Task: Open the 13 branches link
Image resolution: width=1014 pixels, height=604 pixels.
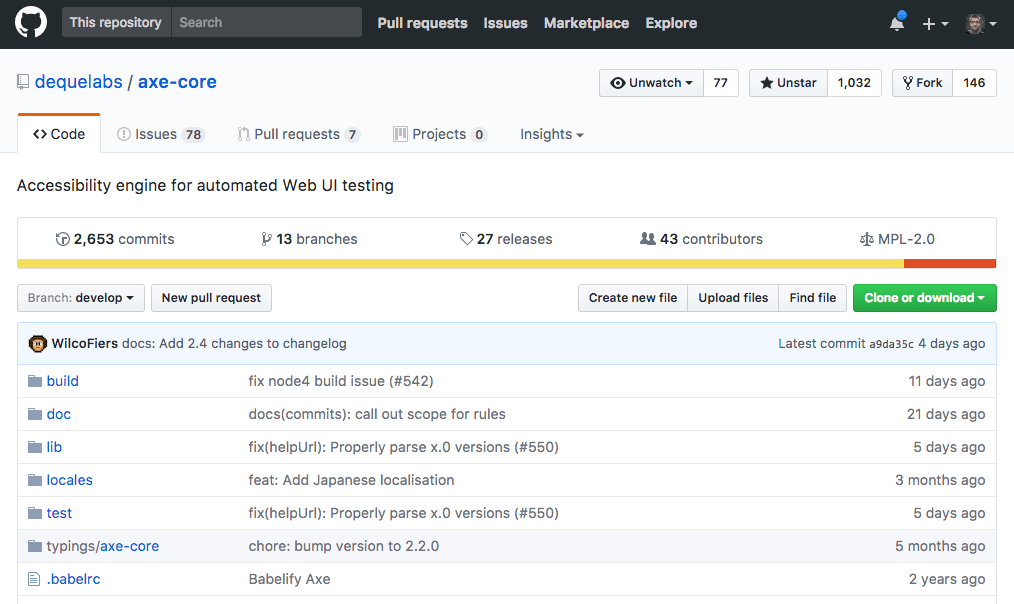Action: tap(309, 239)
